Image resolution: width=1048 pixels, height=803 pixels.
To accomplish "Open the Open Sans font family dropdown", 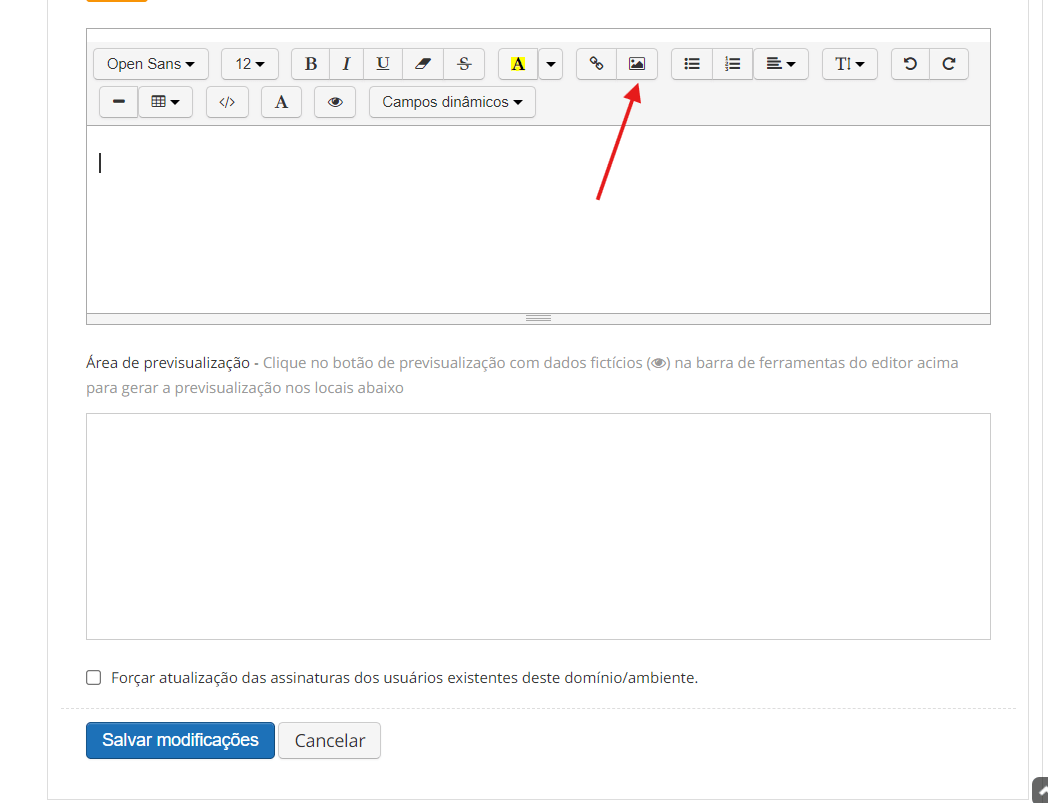I will [151, 64].
